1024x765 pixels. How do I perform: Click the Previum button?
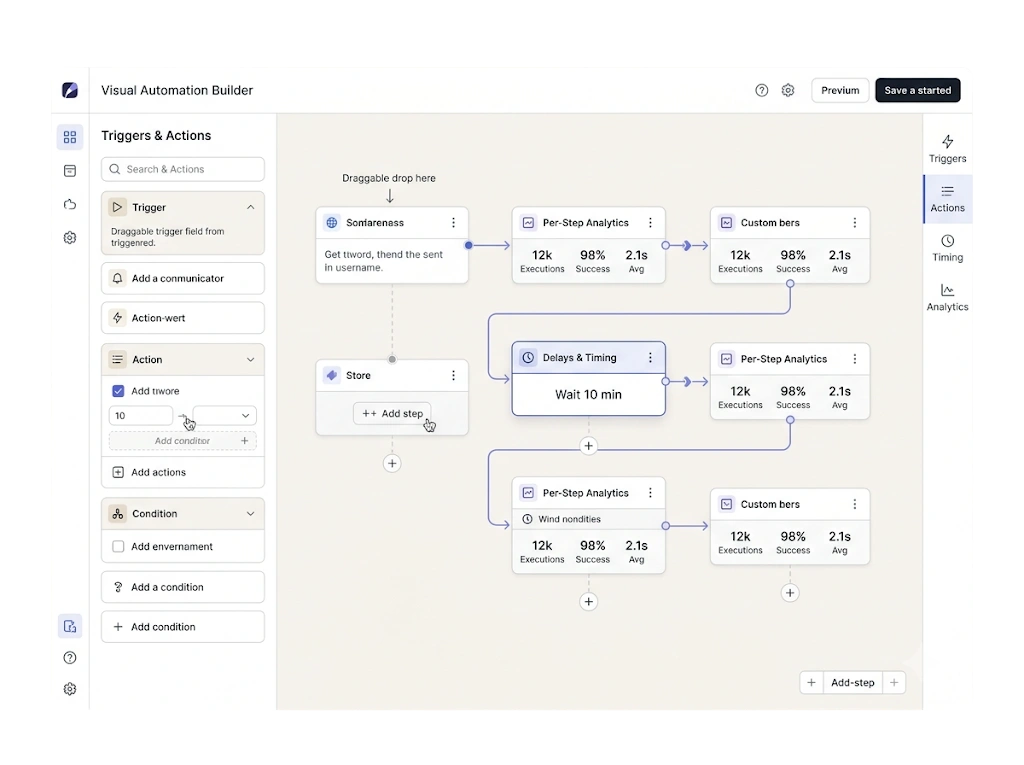coord(840,90)
